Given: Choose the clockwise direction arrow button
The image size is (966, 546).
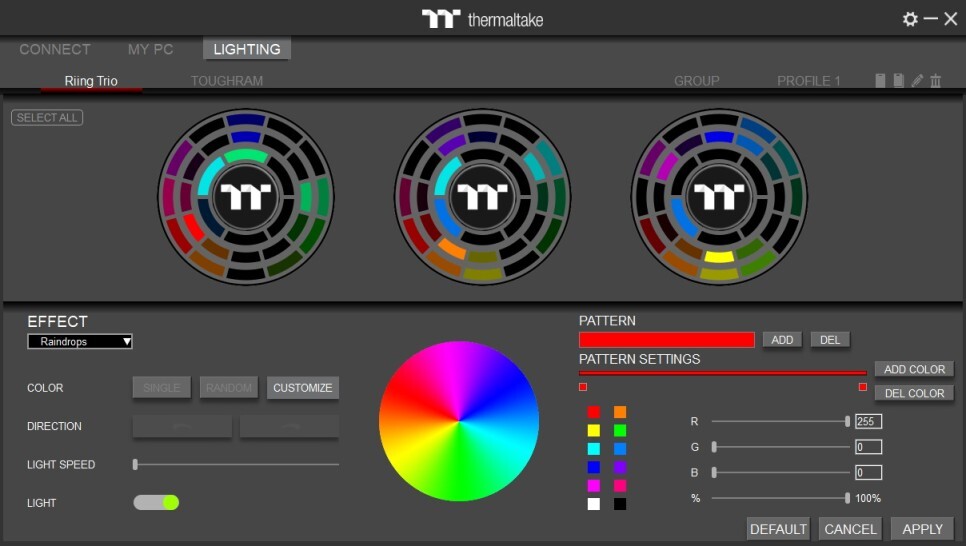Looking at the screenshot, I should 289,426.
